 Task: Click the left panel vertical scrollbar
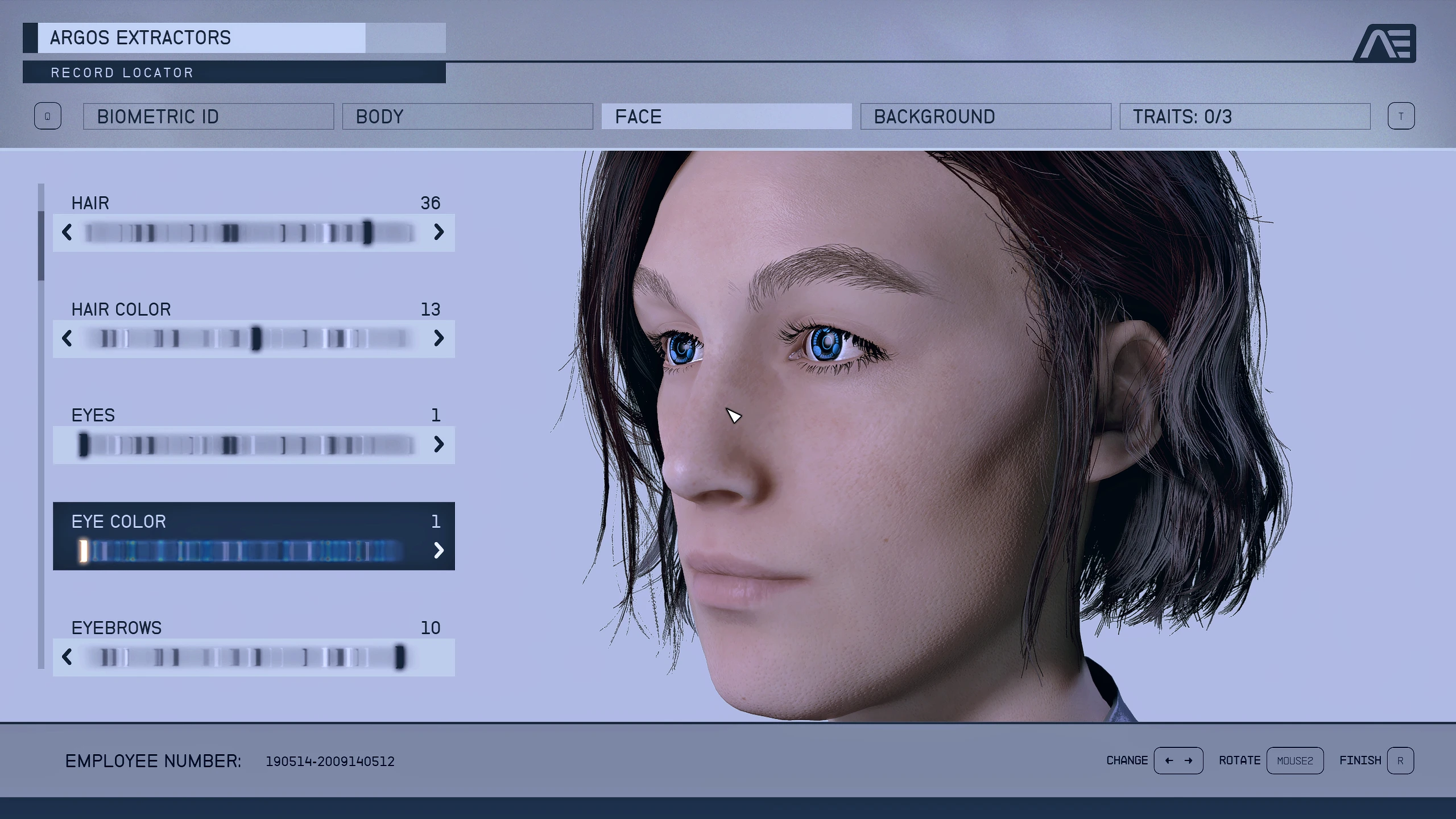(41, 246)
